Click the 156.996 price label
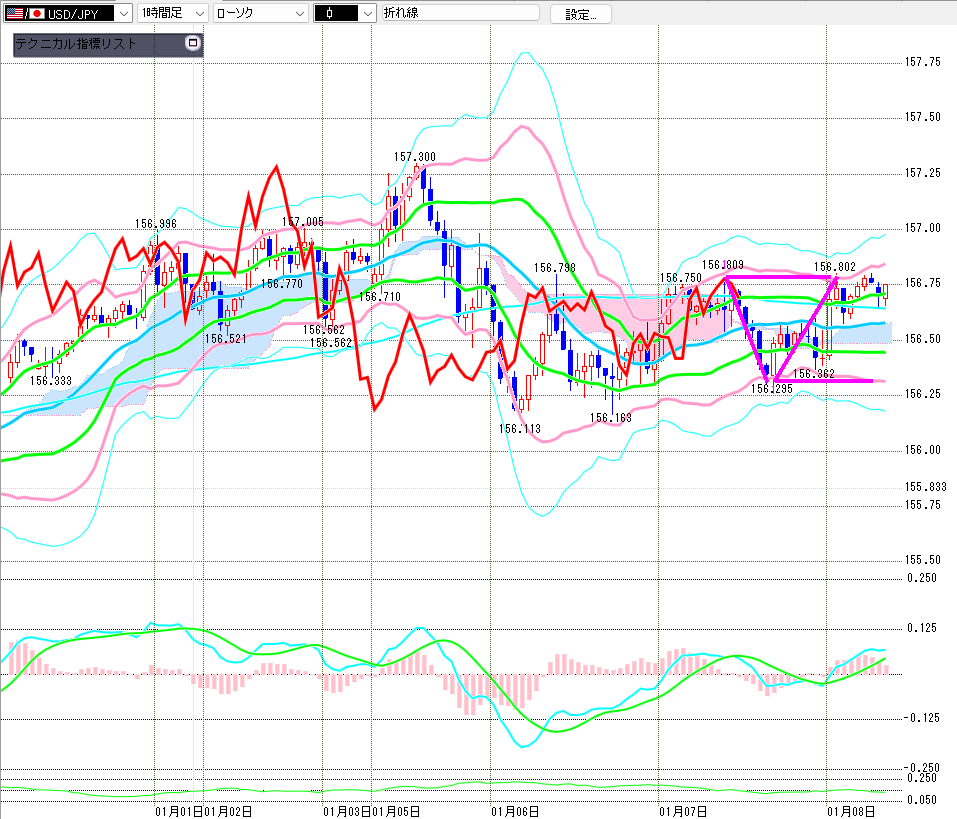This screenshot has height=819, width=957. click(156, 224)
